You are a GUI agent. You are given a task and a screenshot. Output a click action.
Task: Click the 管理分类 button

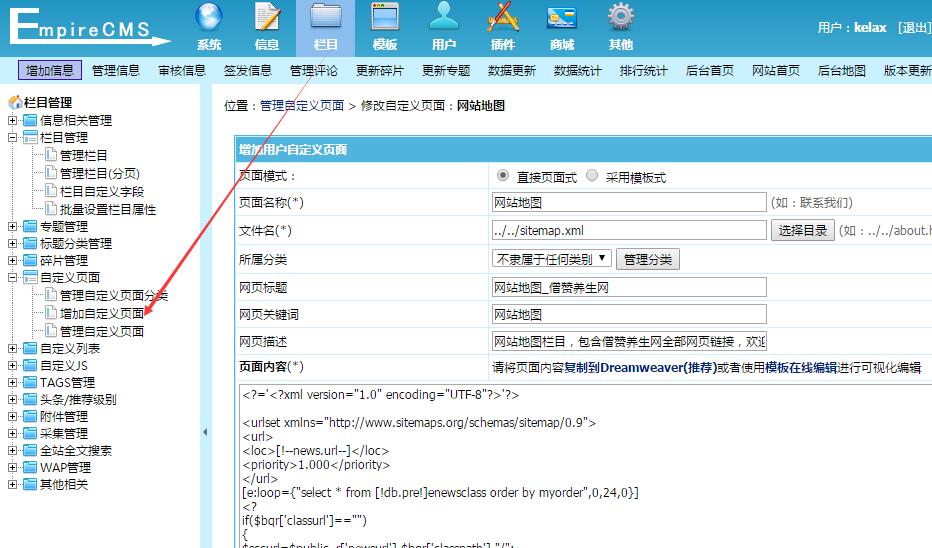coord(647,259)
